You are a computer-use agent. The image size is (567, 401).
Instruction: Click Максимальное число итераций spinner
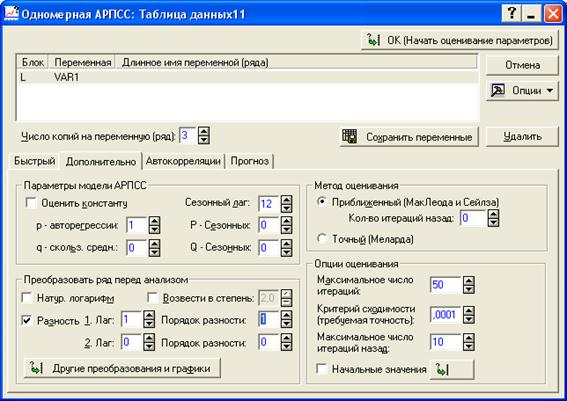click(x=469, y=285)
